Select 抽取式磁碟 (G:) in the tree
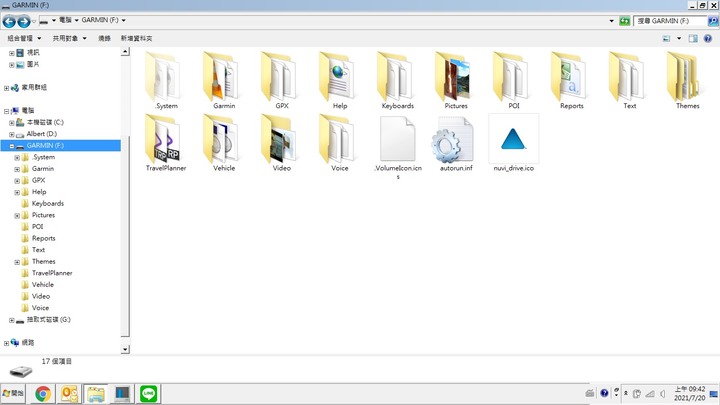Image resolution: width=720 pixels, height=405 pixels. tap(48, 320)
